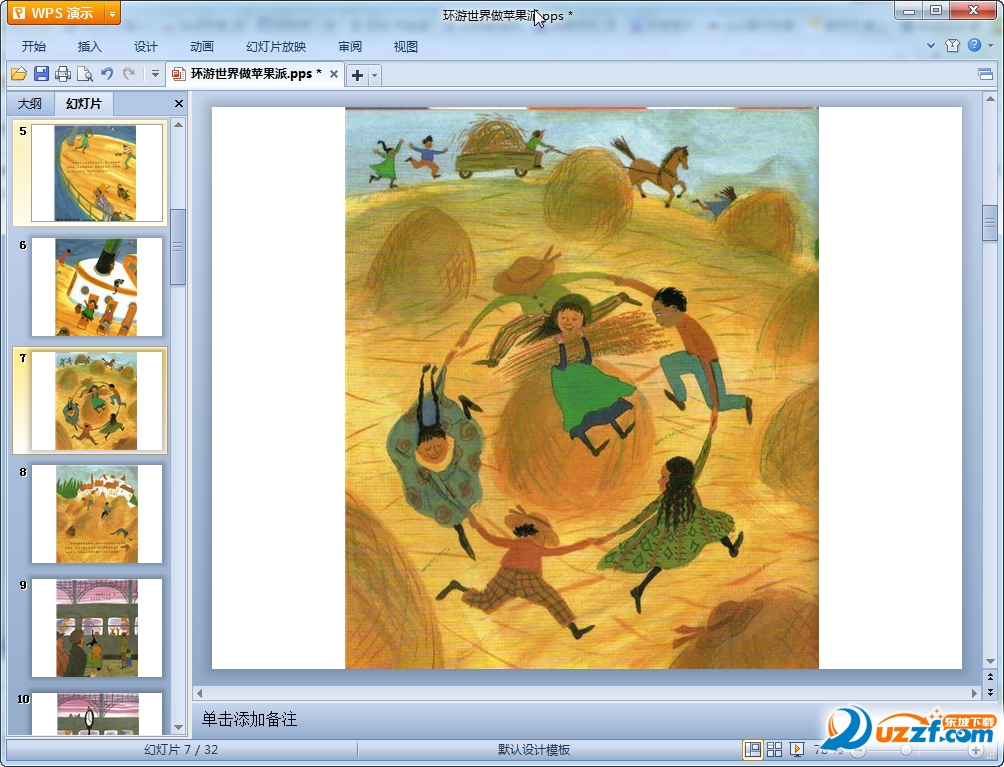The height and width of the screenshot is (767, 1004).
Task: Click the WPS 演示 application button
Action: (55, 13)
